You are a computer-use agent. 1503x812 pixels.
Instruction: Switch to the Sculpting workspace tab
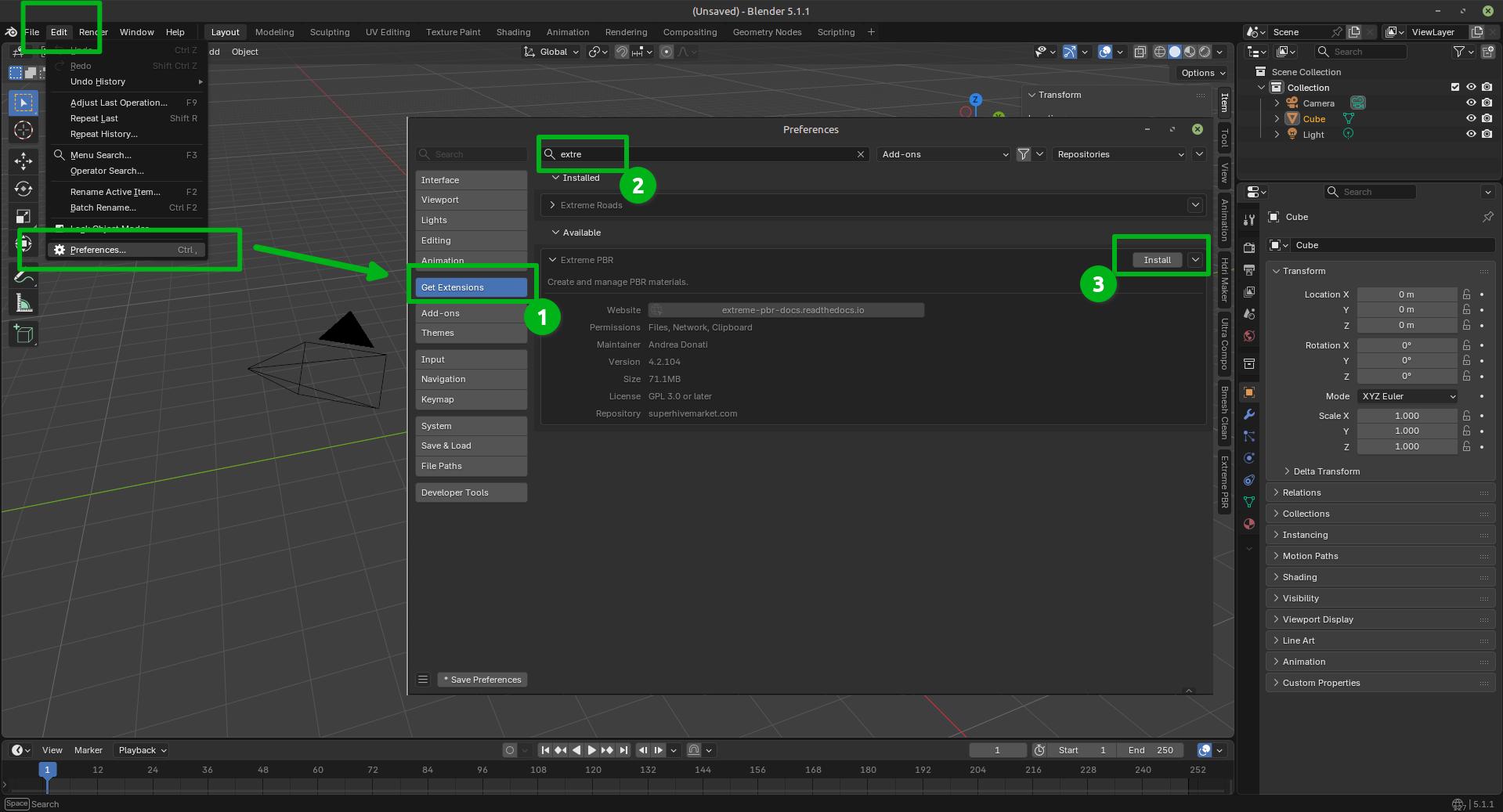[330, 32]
